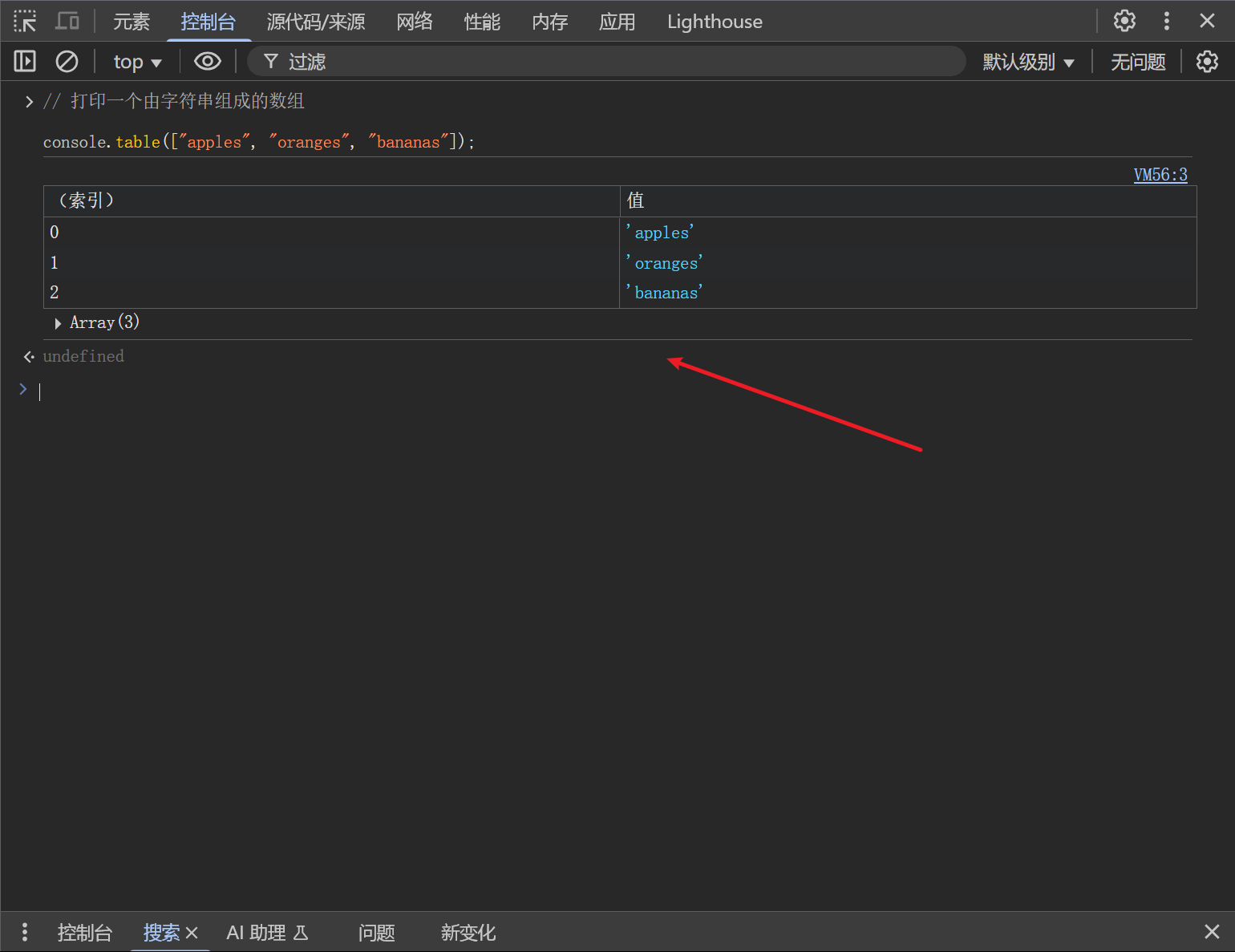Open console settings gear icon
This screenshot has height=952, width=1235.
click(x=1207, y=61)
